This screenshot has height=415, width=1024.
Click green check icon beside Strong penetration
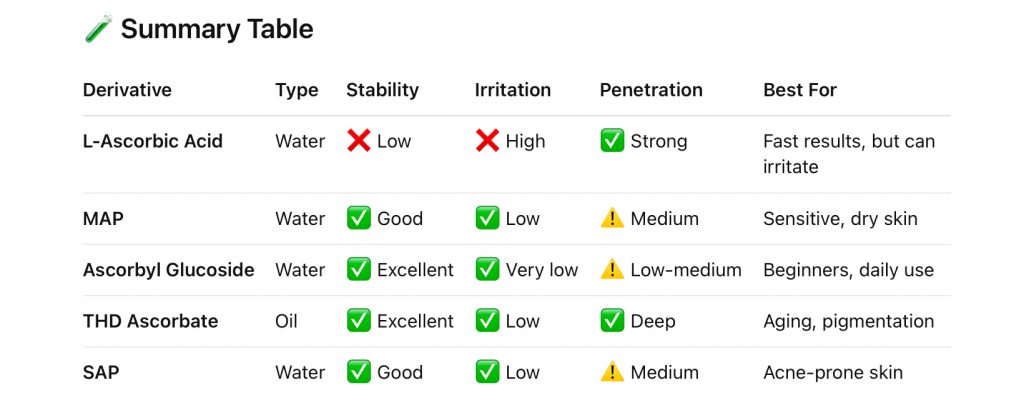(612, 141)
